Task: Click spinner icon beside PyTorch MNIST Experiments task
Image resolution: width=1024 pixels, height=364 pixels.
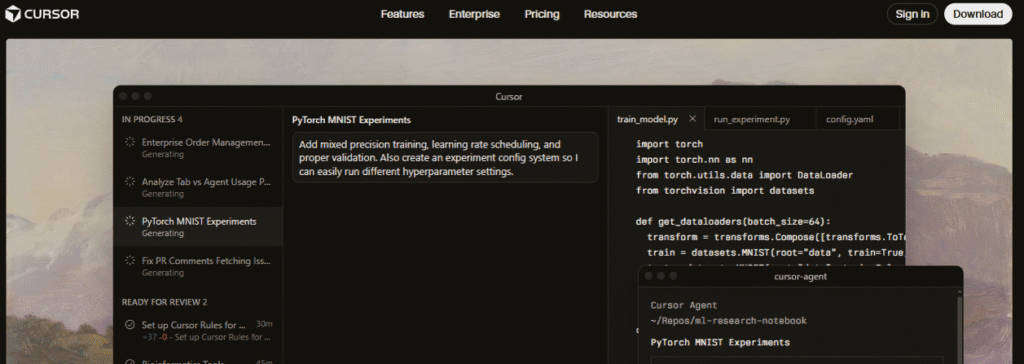Action: coord(129,221)
